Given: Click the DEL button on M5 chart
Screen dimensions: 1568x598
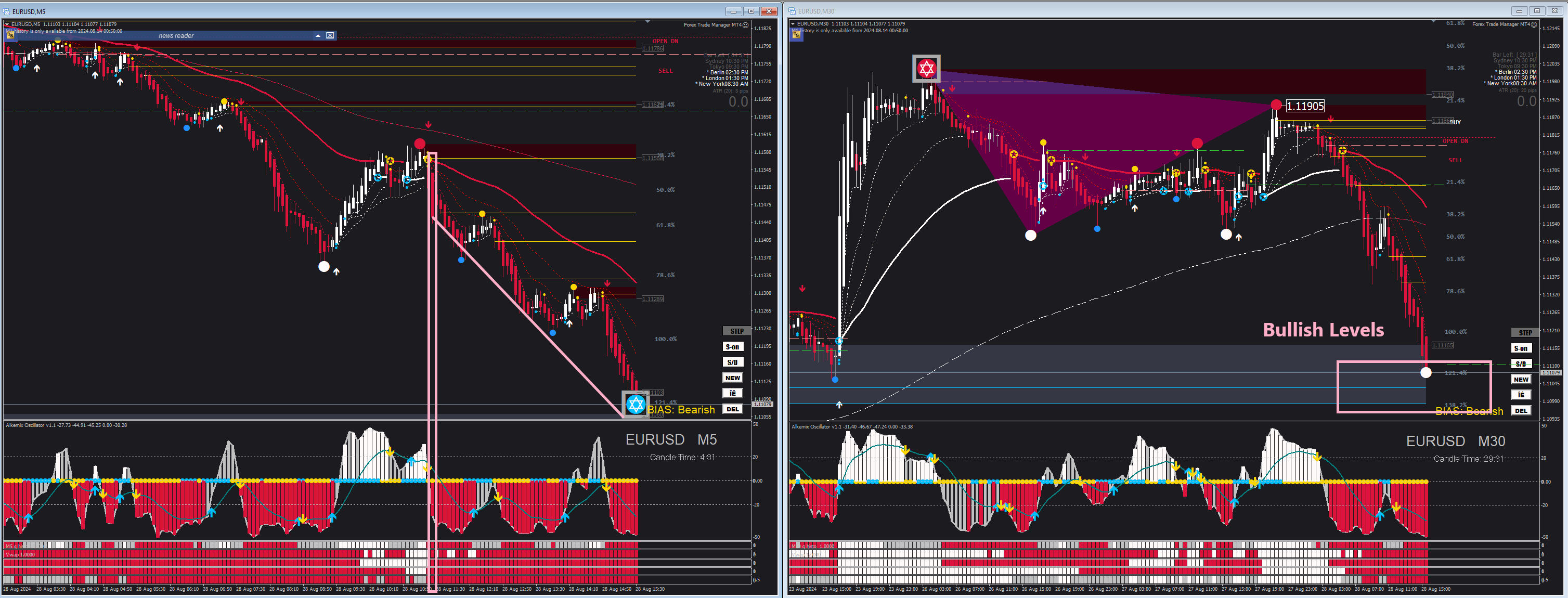Looking at the screenshot, I should [733, 409].
